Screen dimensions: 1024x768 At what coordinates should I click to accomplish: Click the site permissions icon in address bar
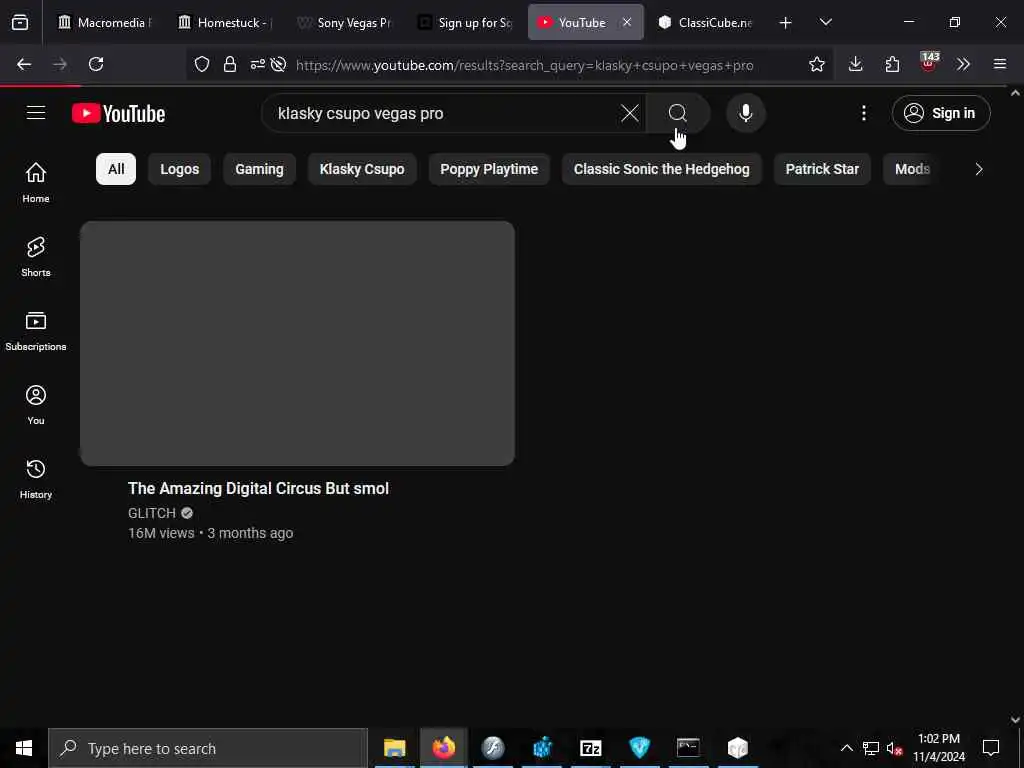(258, 64)
